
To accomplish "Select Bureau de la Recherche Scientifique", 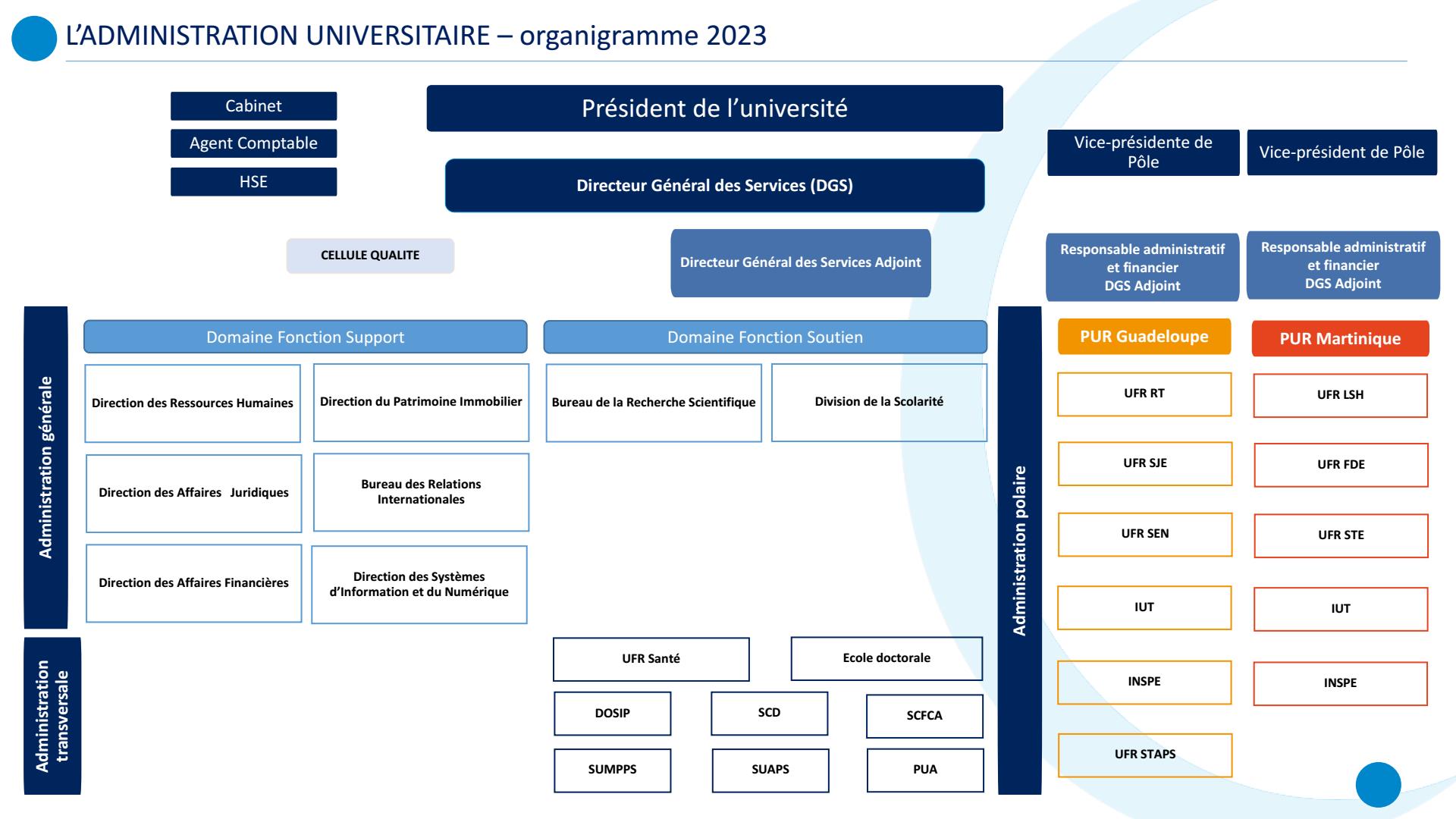I will tap(654, 403).
